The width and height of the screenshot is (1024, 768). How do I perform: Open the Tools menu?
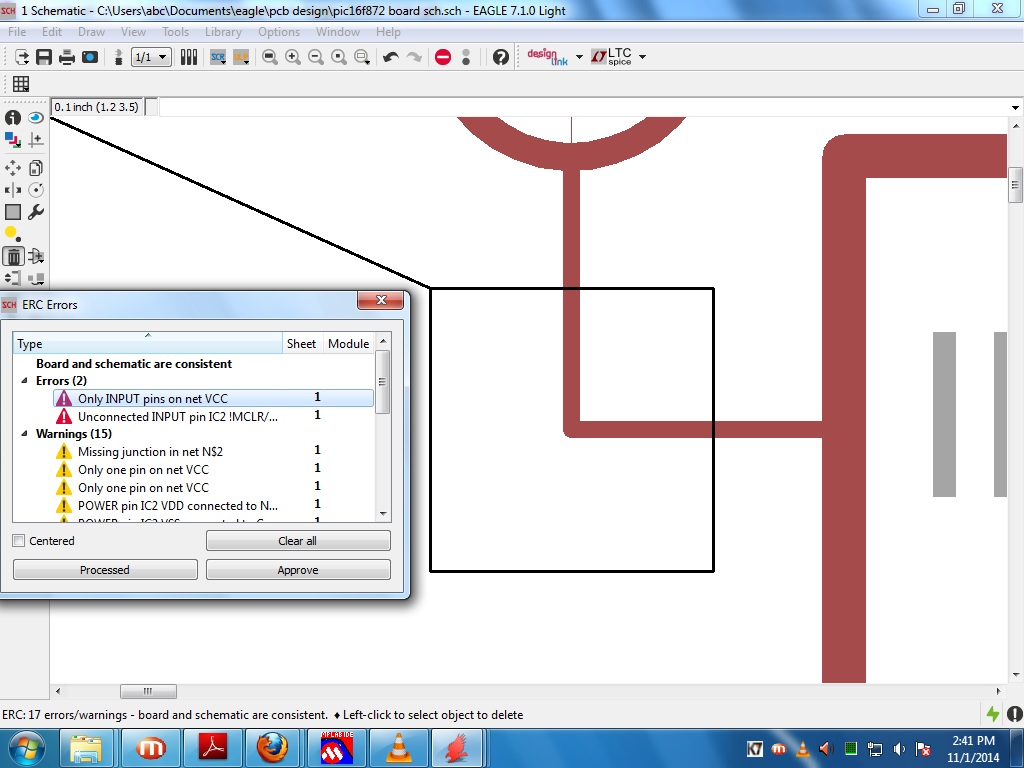point(175,31)
